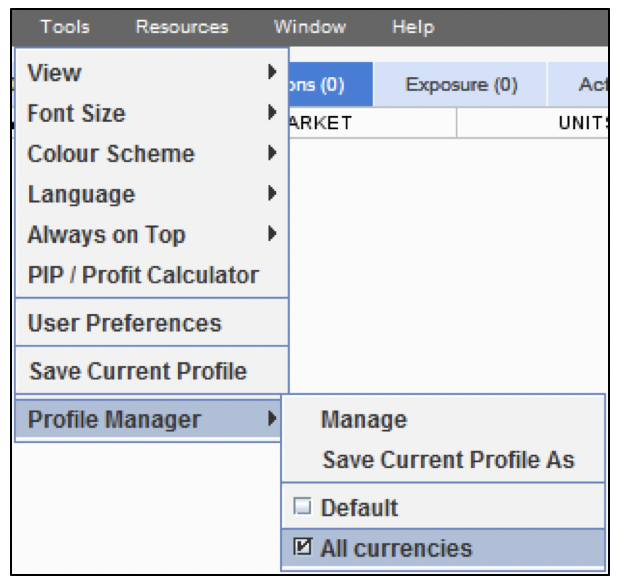Switch to the Exposure (0) tab
This screenshot has width=620, height=584.
tap(461, 85)
